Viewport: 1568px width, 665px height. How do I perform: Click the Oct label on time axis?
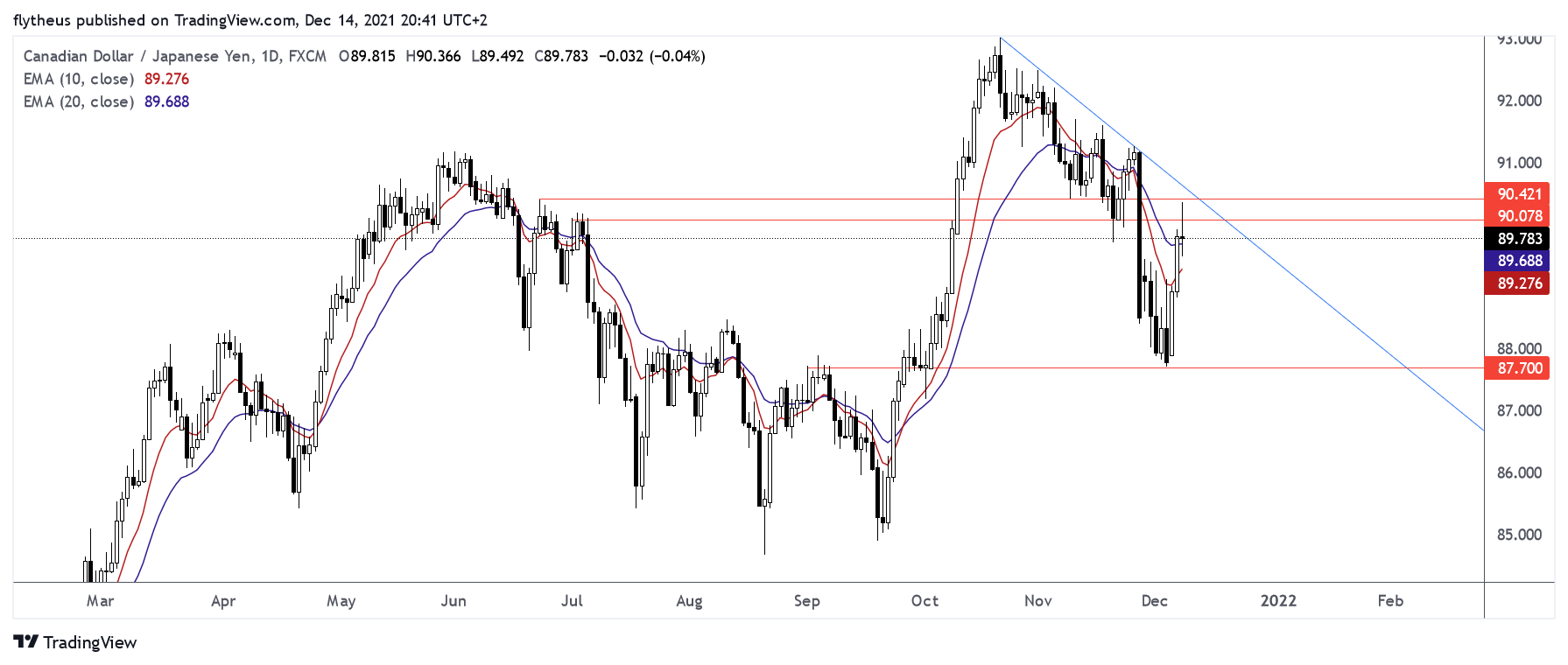click(x=925, y=601)
